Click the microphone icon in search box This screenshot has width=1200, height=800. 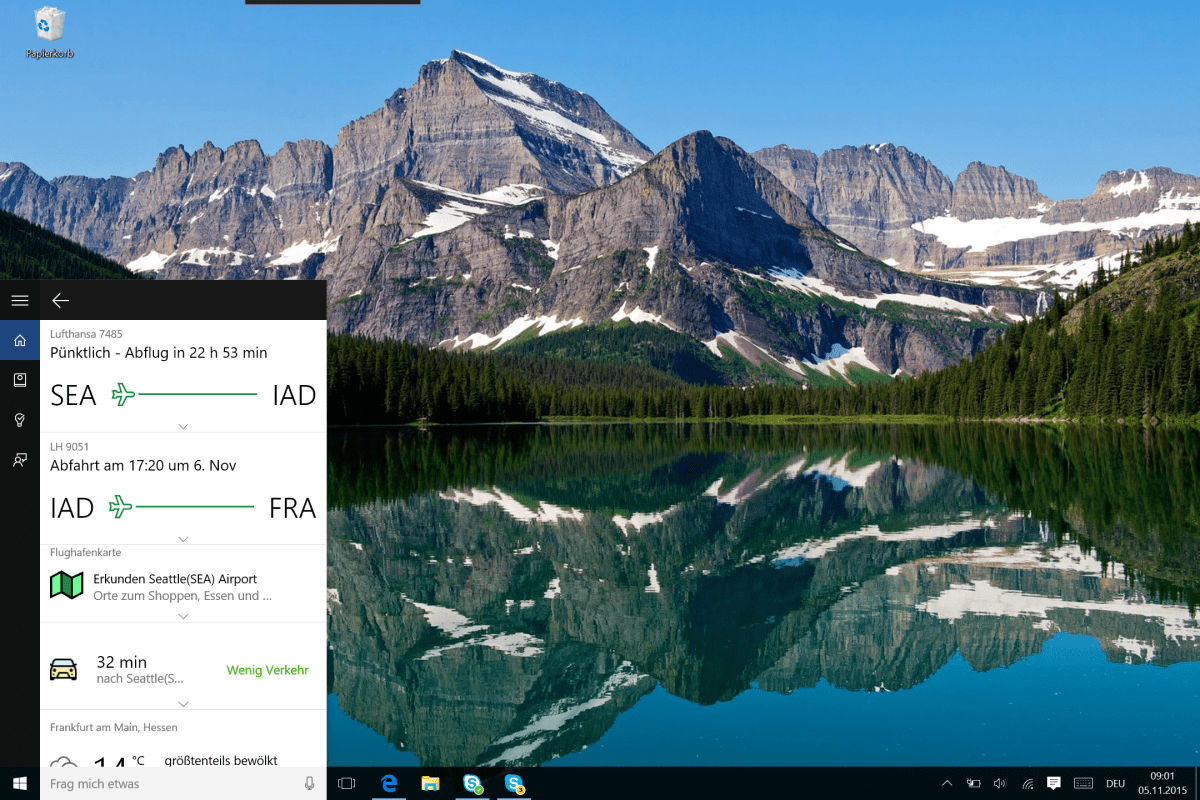tap(309, 784)
